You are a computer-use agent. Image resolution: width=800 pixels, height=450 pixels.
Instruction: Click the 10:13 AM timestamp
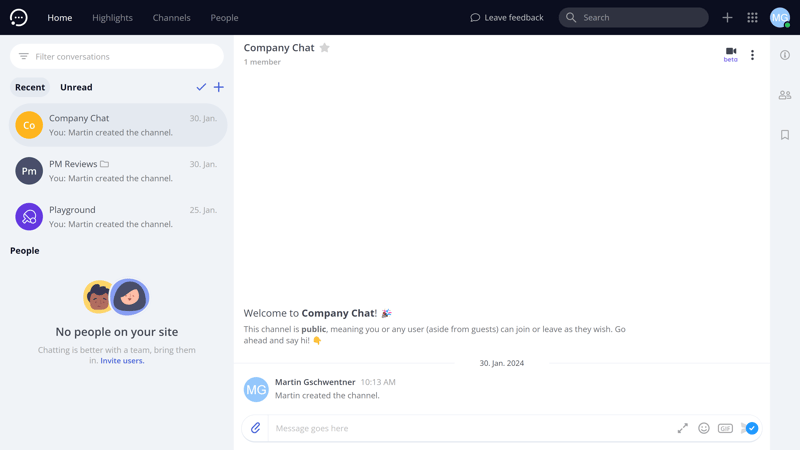(378, 382)
